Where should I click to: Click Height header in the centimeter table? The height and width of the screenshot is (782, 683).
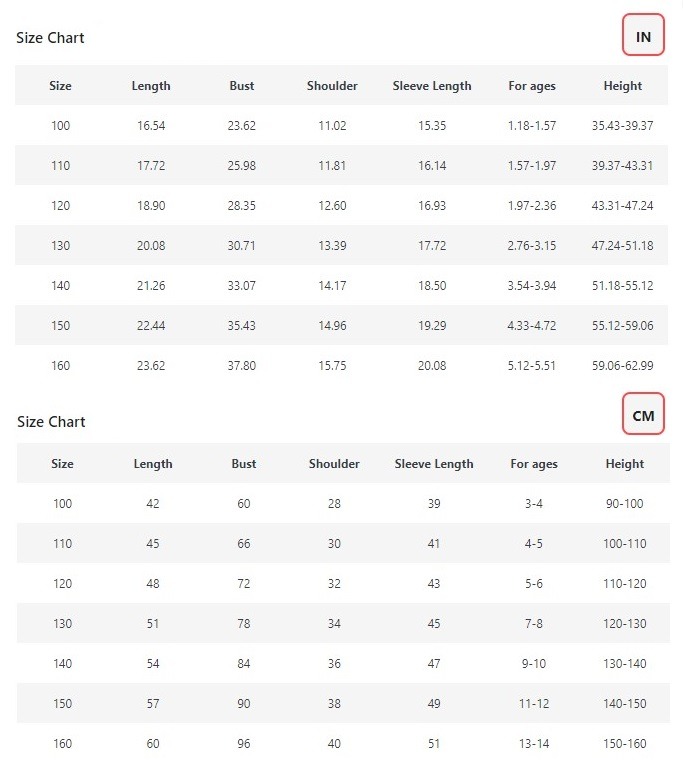point(625,464)
